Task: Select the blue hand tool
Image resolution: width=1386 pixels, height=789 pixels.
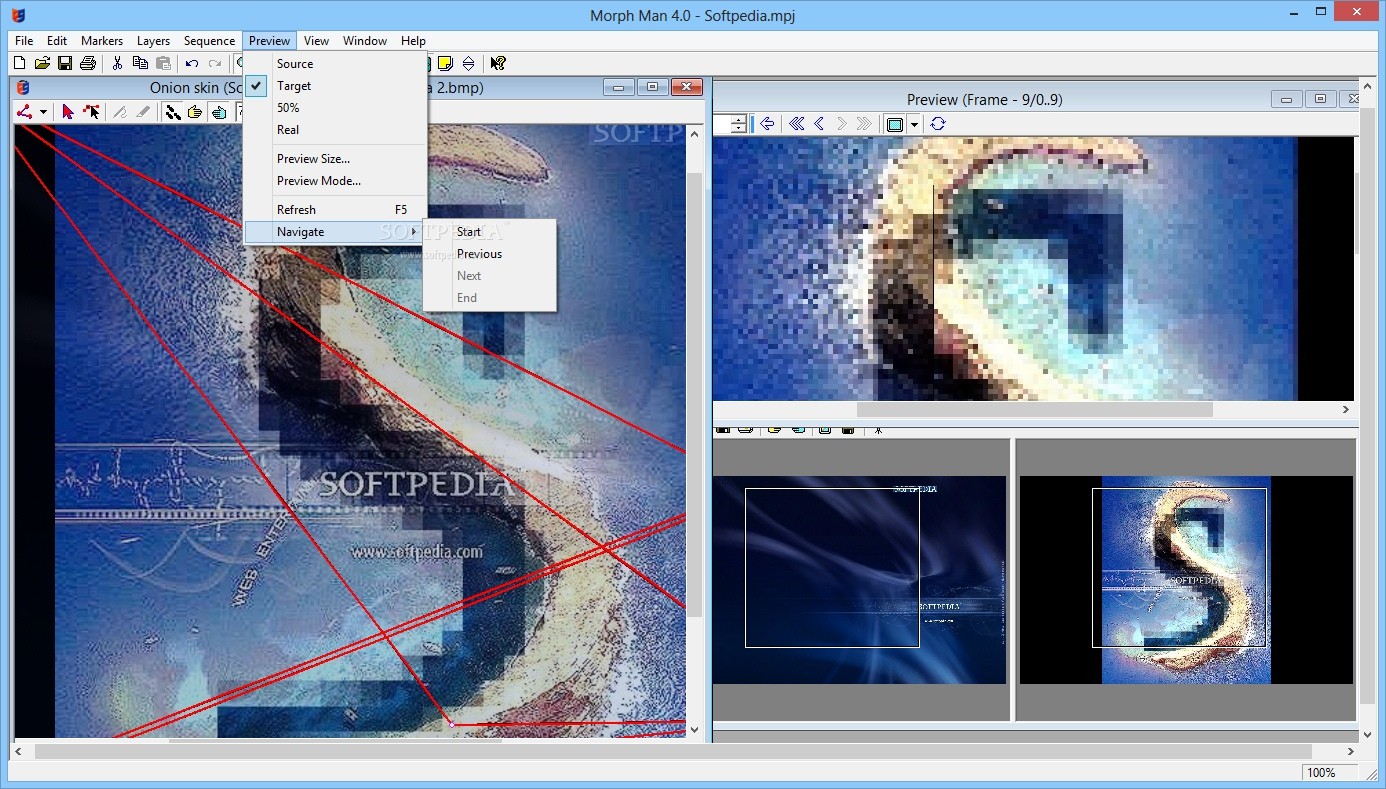Action: [x=219, y=112]
